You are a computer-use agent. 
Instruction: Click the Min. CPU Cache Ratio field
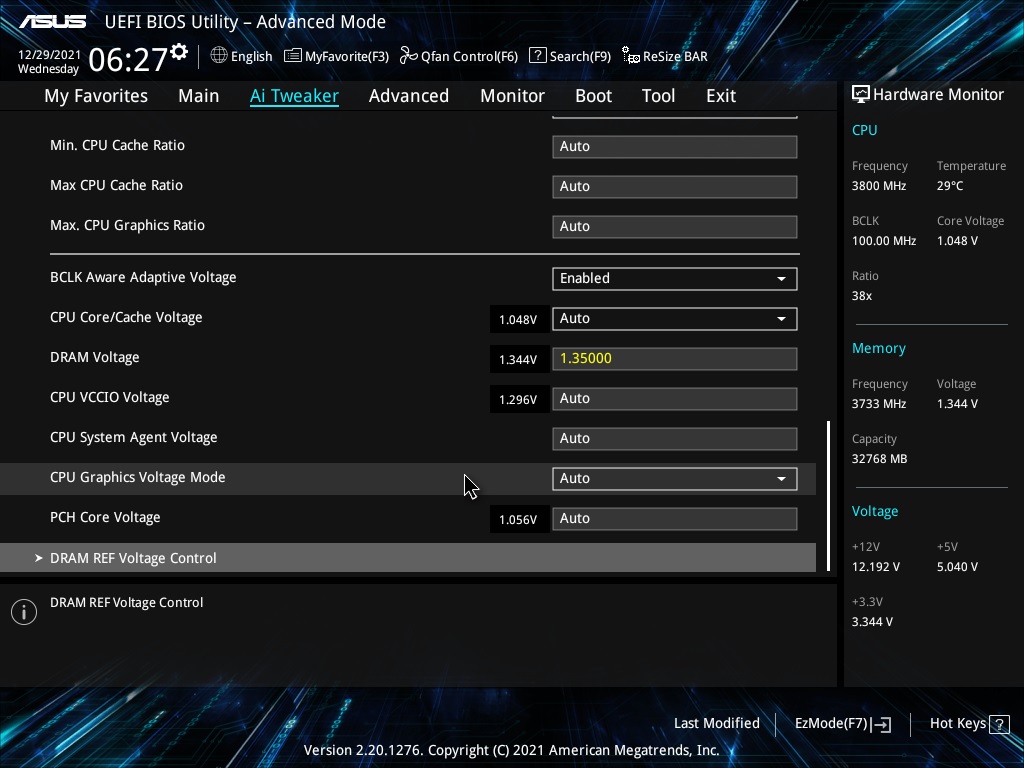[x=675, y=146]
